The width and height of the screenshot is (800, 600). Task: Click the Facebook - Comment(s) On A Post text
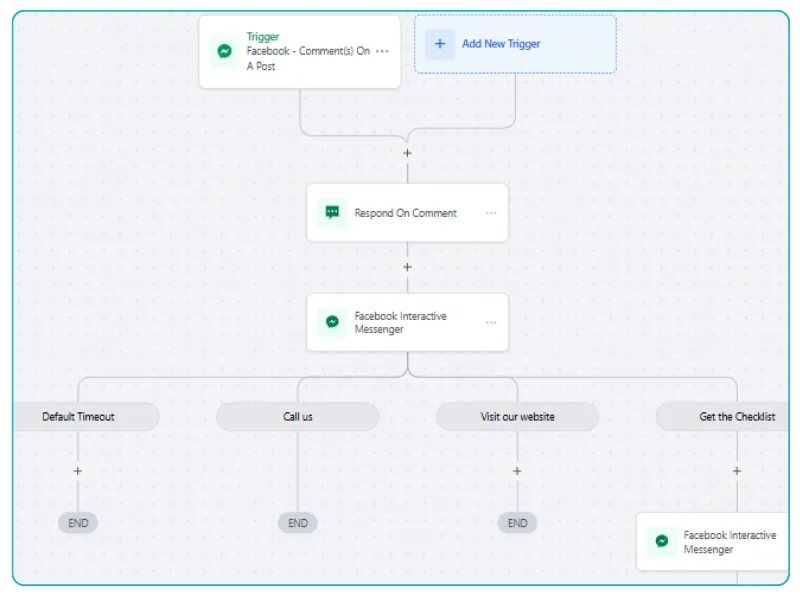click(x=308, y=58)
